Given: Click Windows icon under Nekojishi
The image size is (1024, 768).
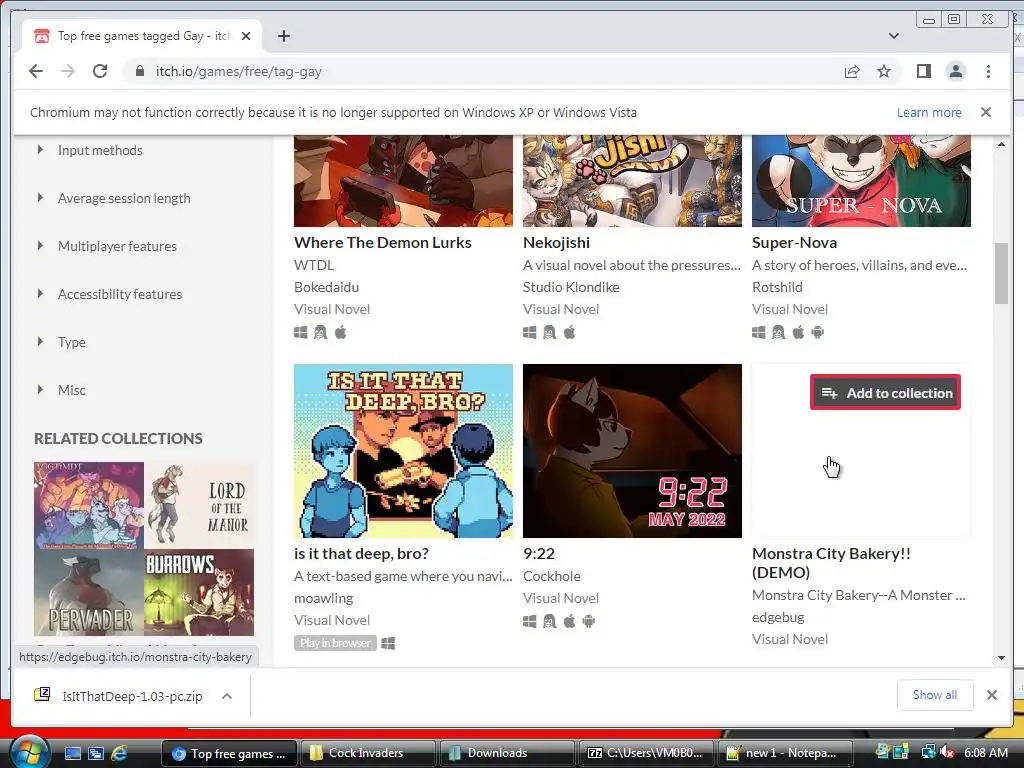Looking at the screenshot, I should click(x=530, y=332).
